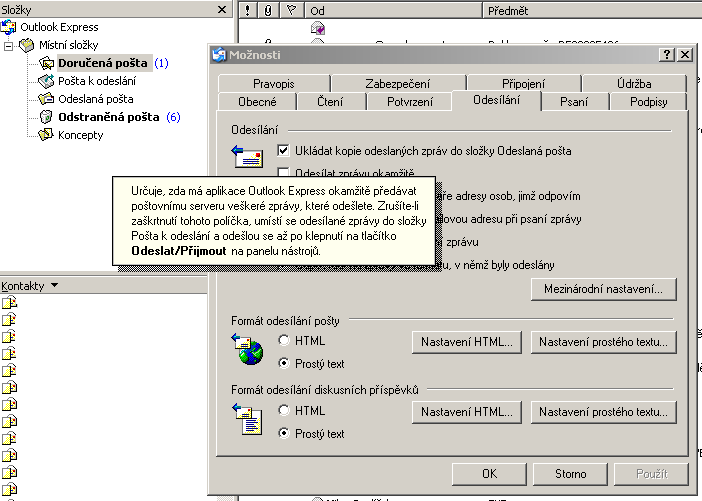Click the help question mark button in Možnosti
The height and width of the screenshot is (501, 702).
(667, 55)
